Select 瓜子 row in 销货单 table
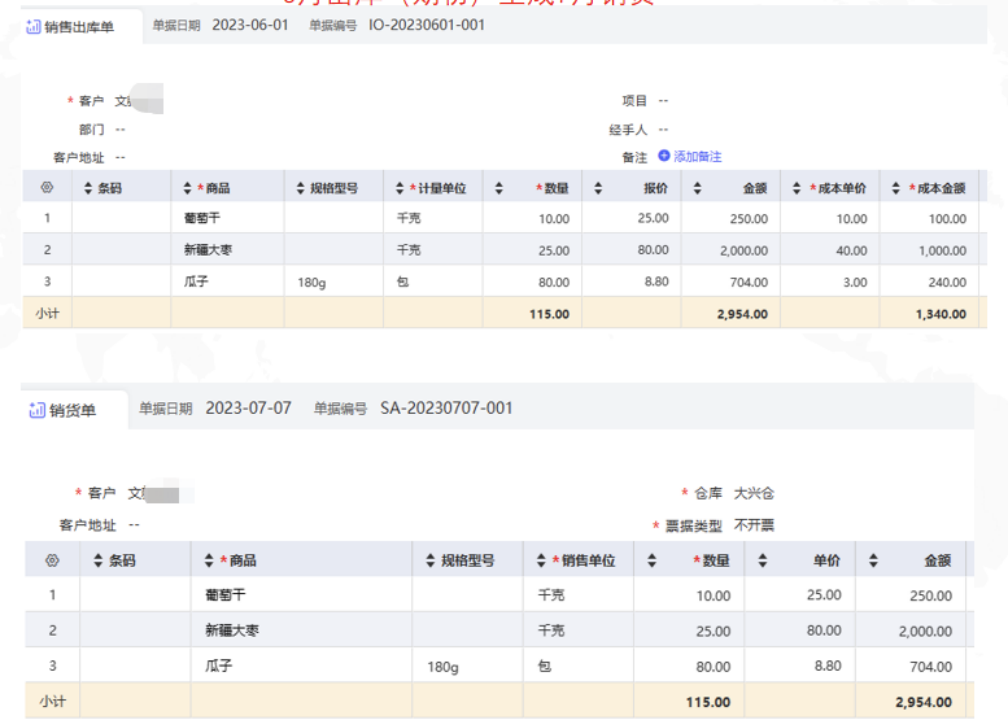This screenshot has height=720, width=1008. click(x=500, y=666)
